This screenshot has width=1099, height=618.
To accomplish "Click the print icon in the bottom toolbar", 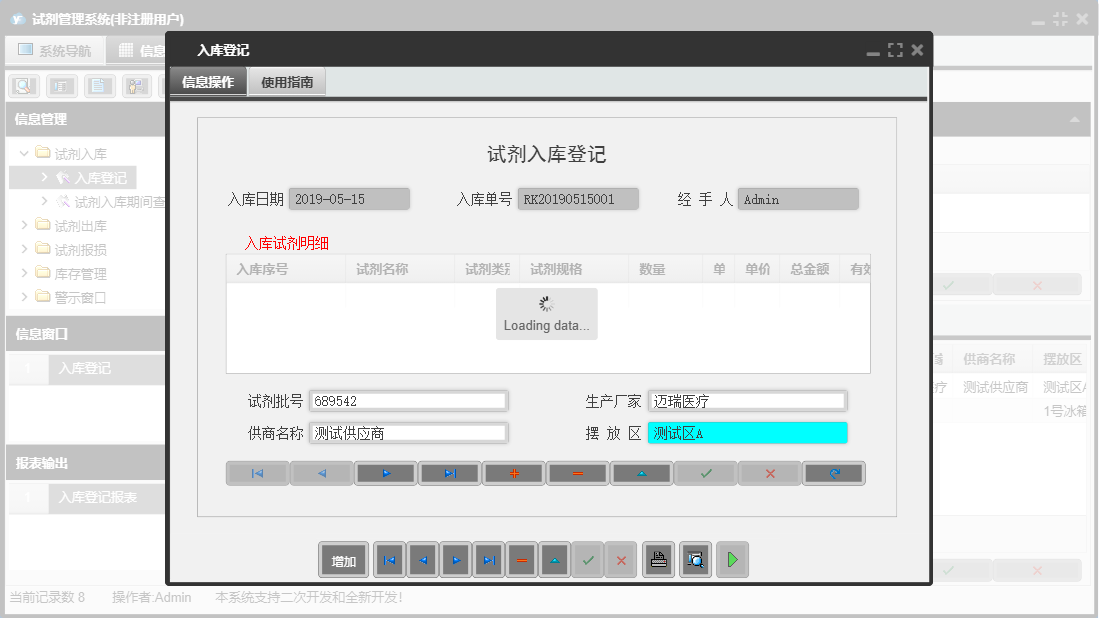I will (658, 560).
